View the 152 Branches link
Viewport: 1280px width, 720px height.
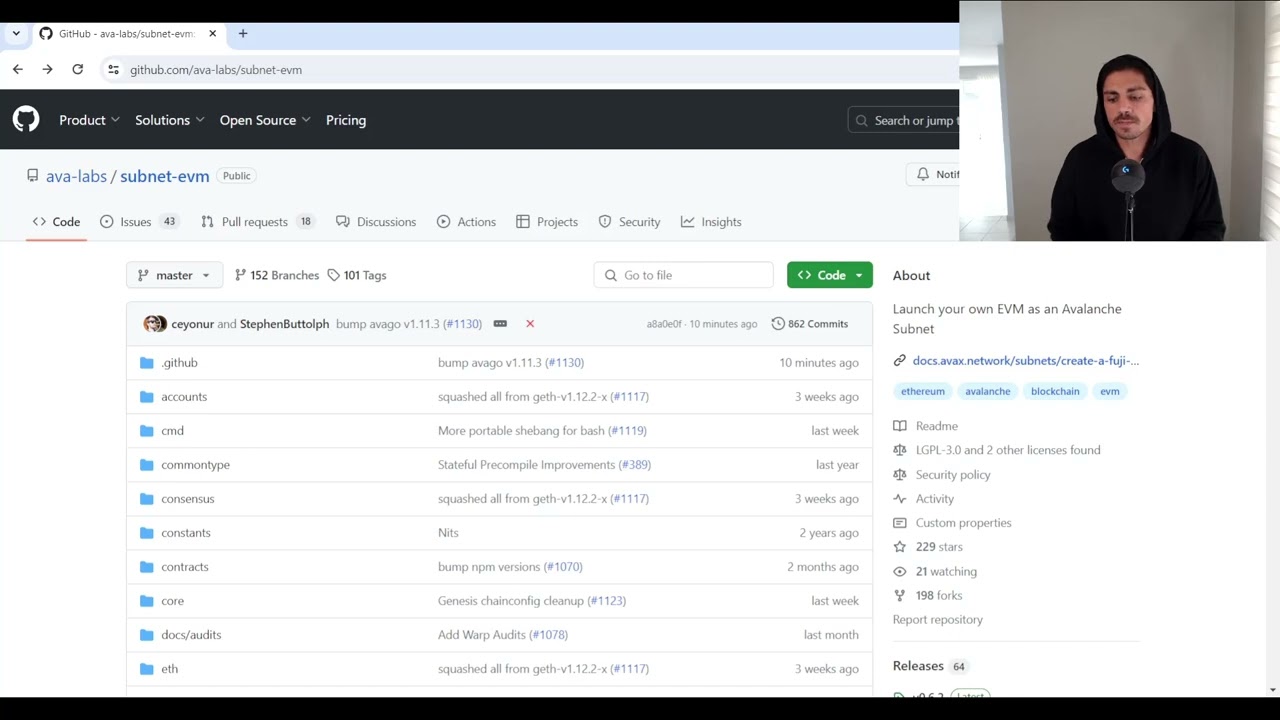point(277,275)
